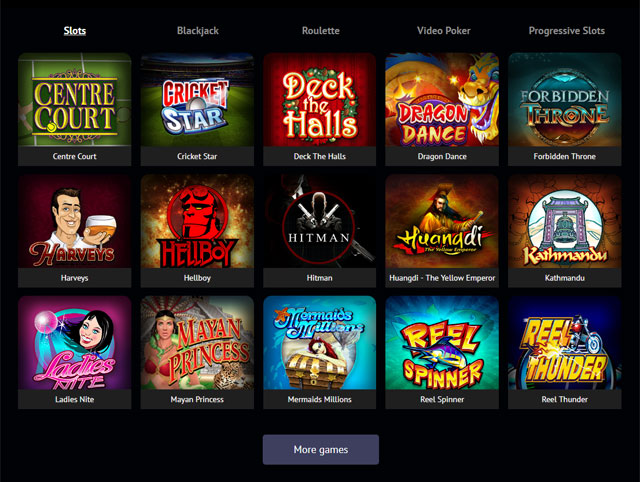Launch the Cricket Star game tile
This screenshot has width=640, height=482.
pos(197,100)
